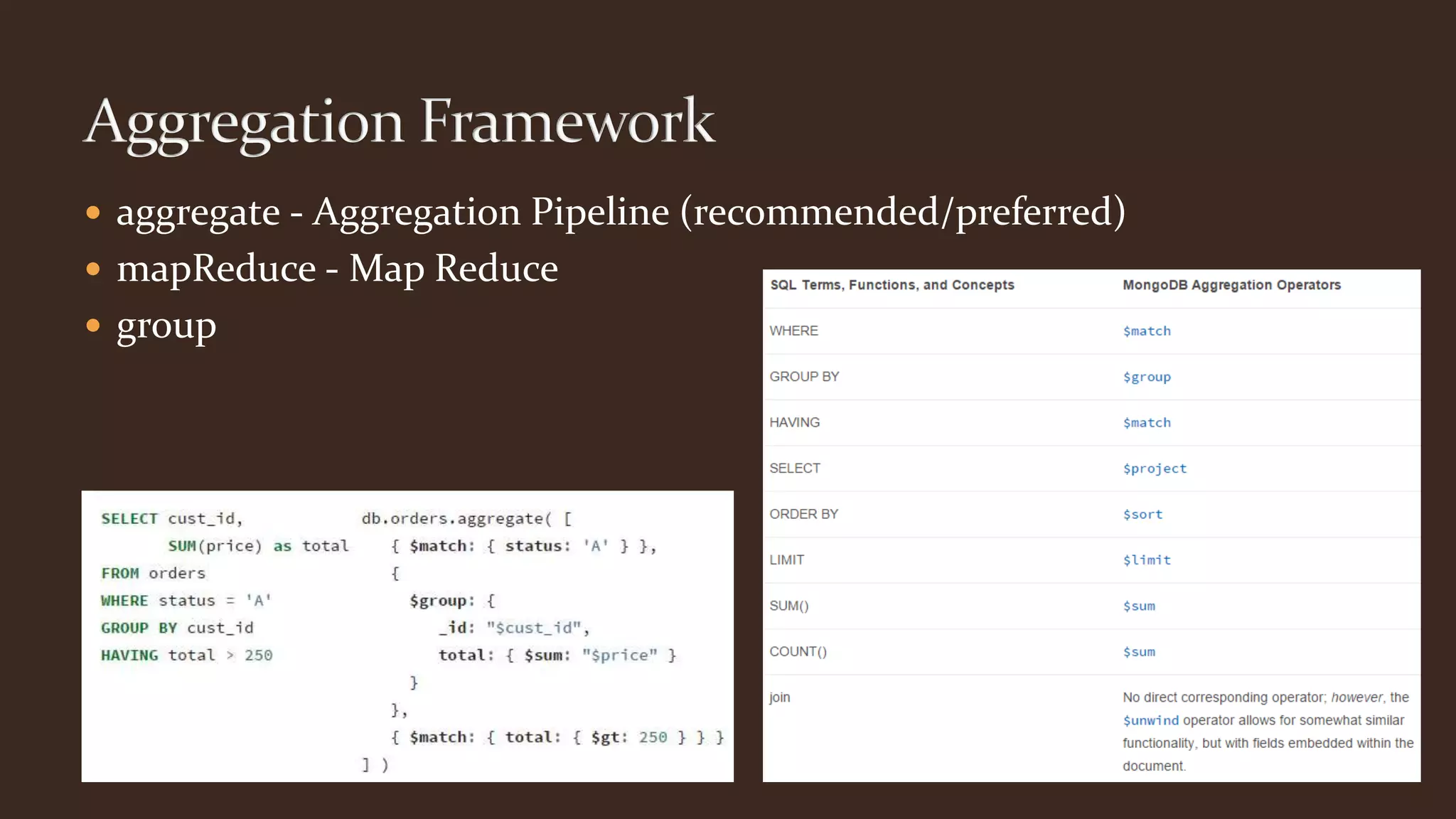Screen dimensions: 1456x819
Task: Select the LIMIT table cell
Action: pos(786,560)
